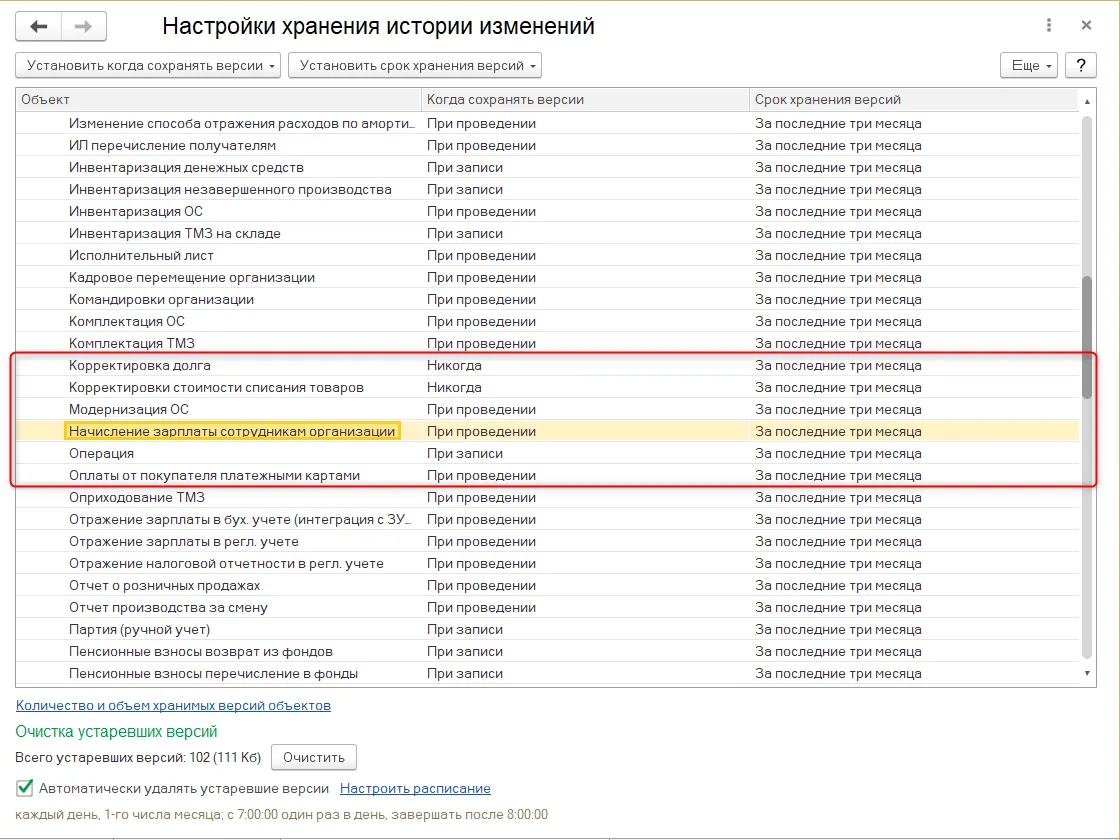Select row 'Инвентаризация ТМЗ на складе'

coord(547,234)
